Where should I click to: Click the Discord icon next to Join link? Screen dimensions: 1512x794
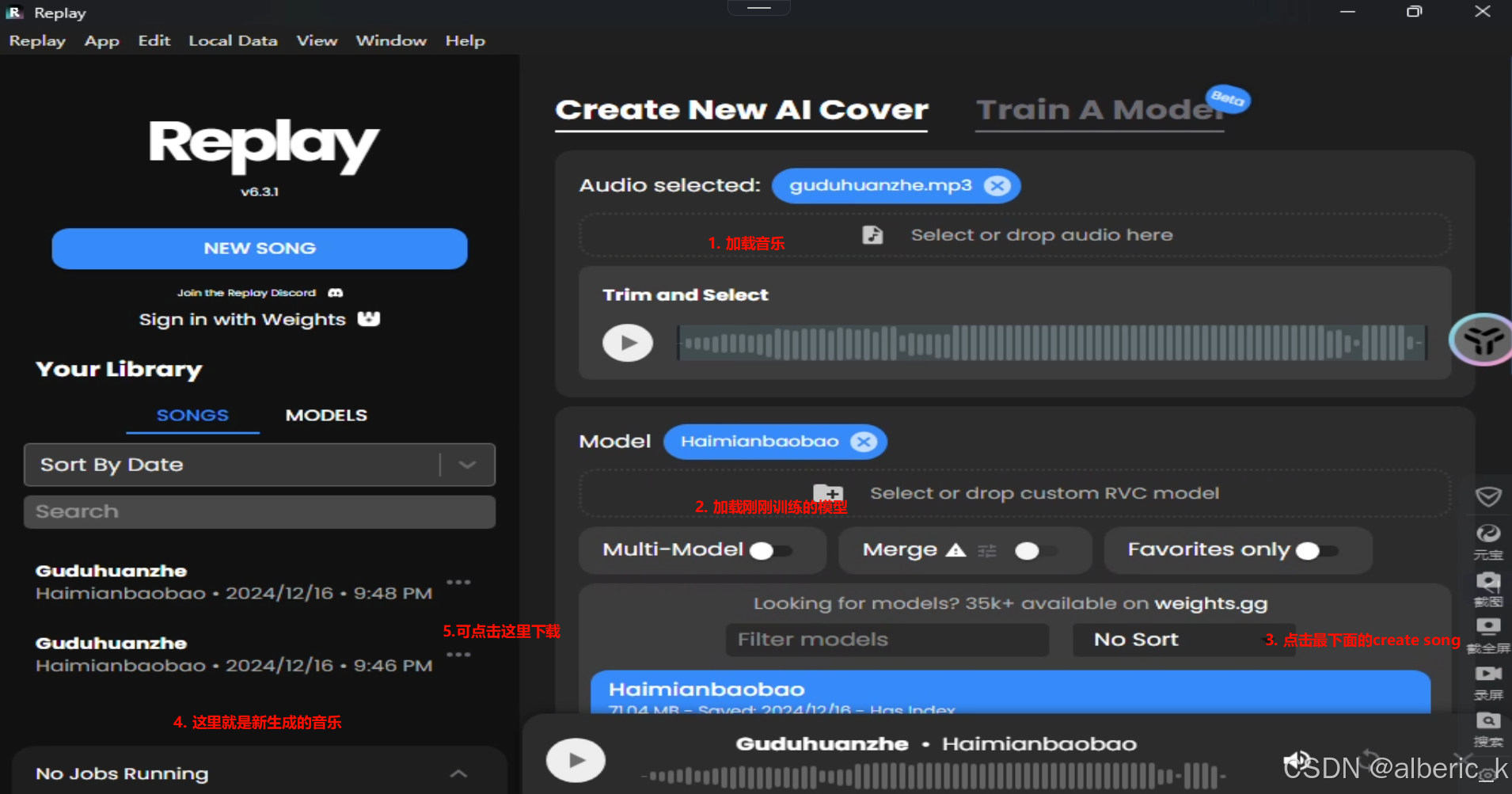tap(336, 293)
